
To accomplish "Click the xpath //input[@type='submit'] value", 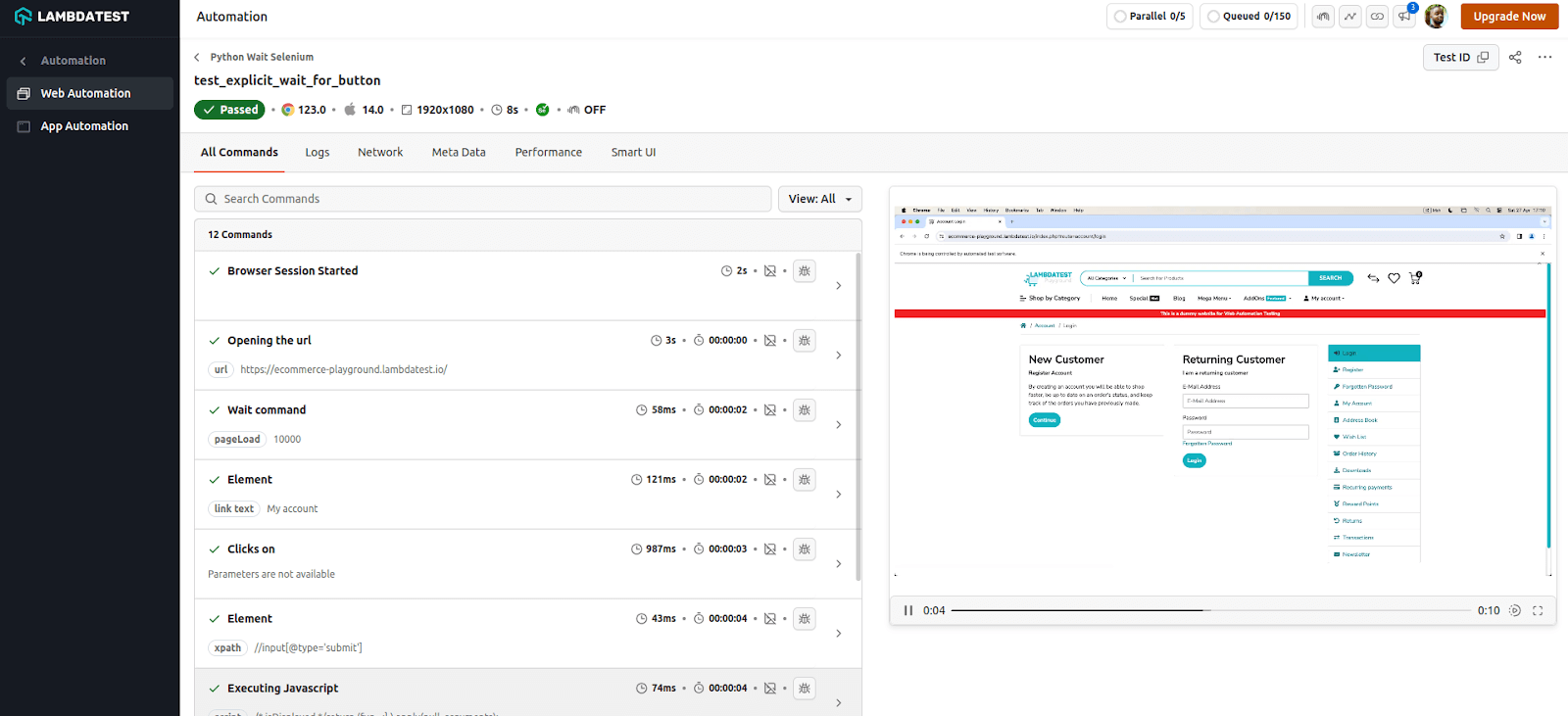I will (x=308, y=648).
